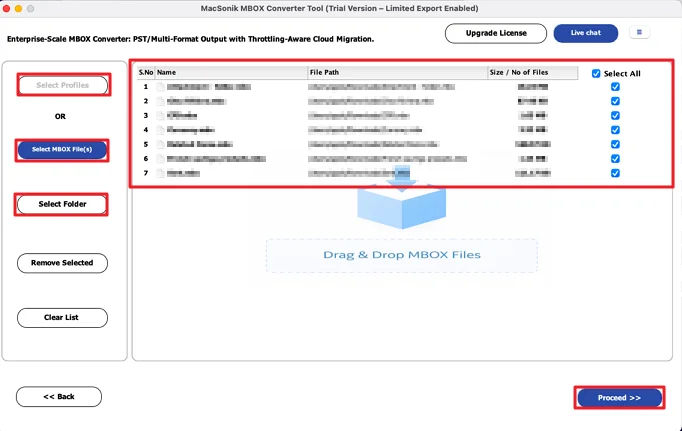The width and height of the screenshot is (682, 431).
Task: Sort by the File Path column header
Action: pyautogui.click(x=398, y=73)
